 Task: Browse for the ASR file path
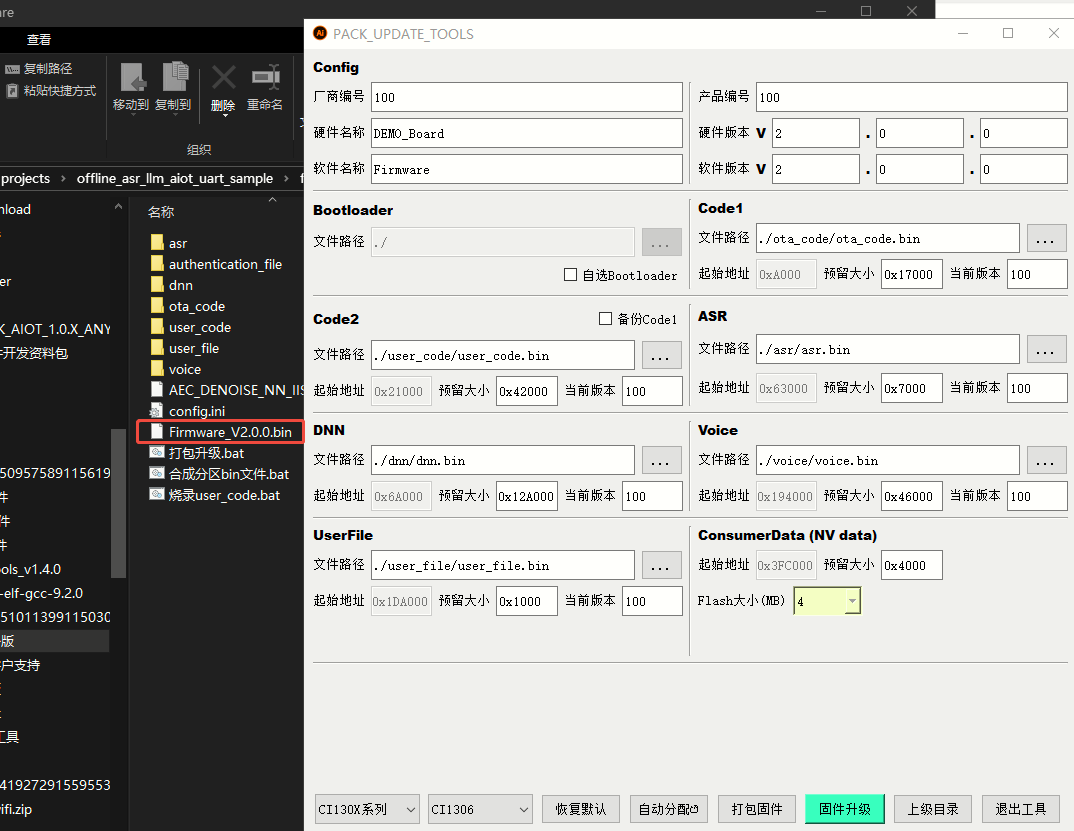point(1046,349)
